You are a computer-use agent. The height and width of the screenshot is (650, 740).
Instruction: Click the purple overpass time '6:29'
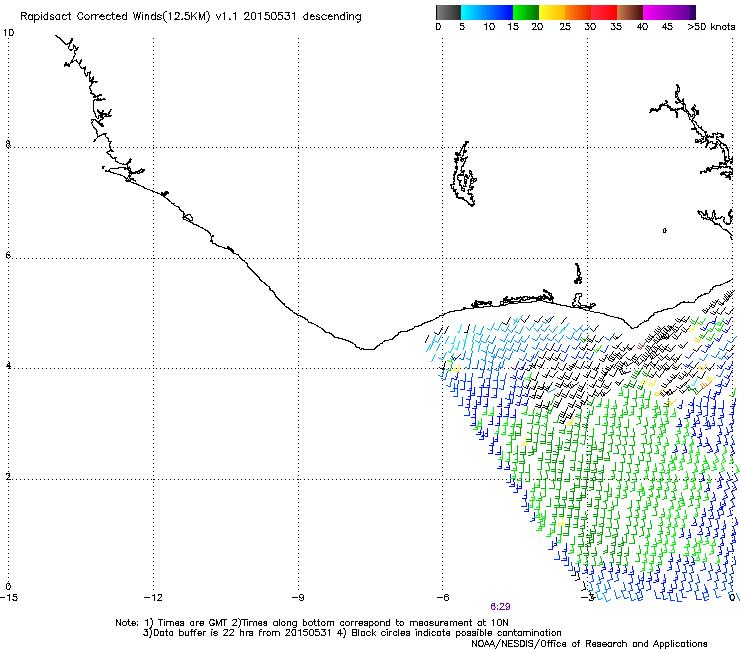500,607
